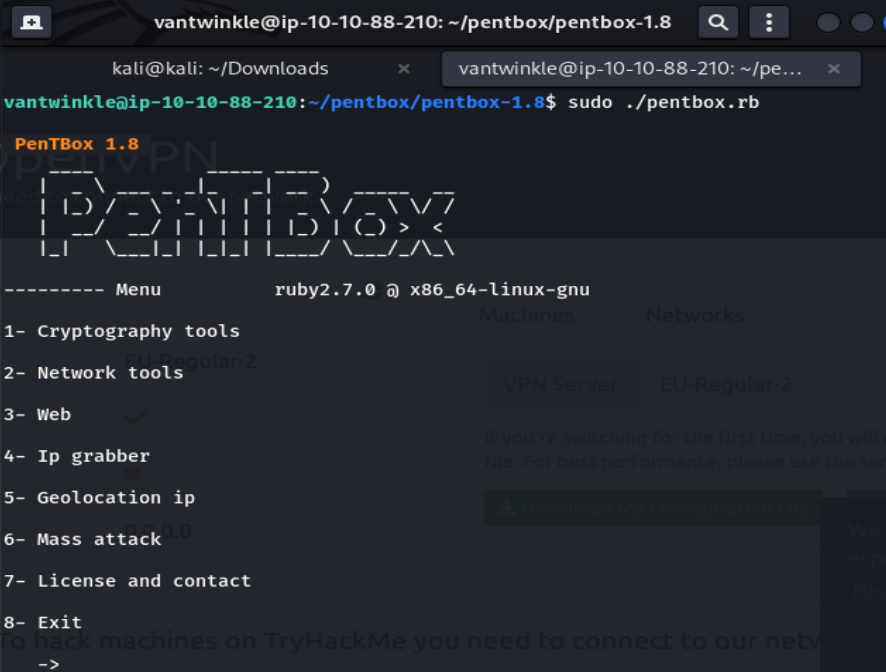Switch to the kali@kali Downloads tab
886x672 pixels.
pyautogui.click(x=220, y=69)
